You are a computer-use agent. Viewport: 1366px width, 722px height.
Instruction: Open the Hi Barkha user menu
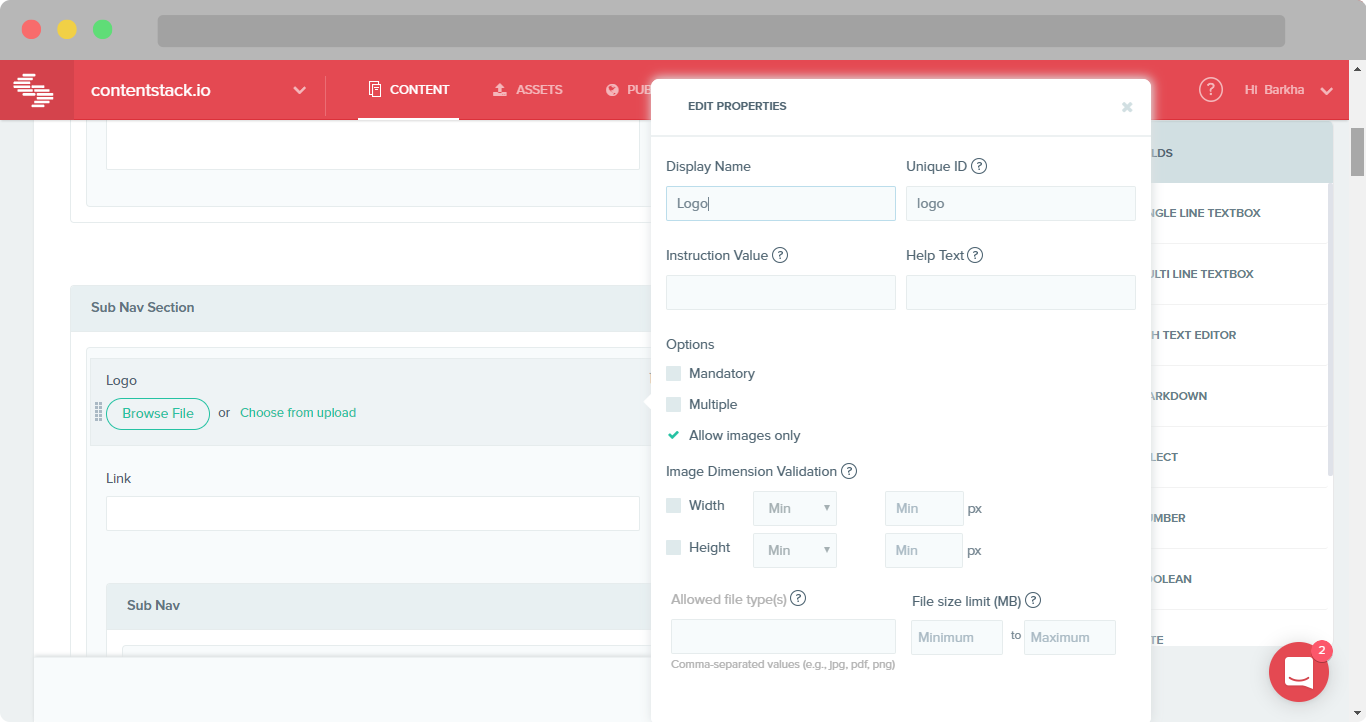click(1289, 90)
